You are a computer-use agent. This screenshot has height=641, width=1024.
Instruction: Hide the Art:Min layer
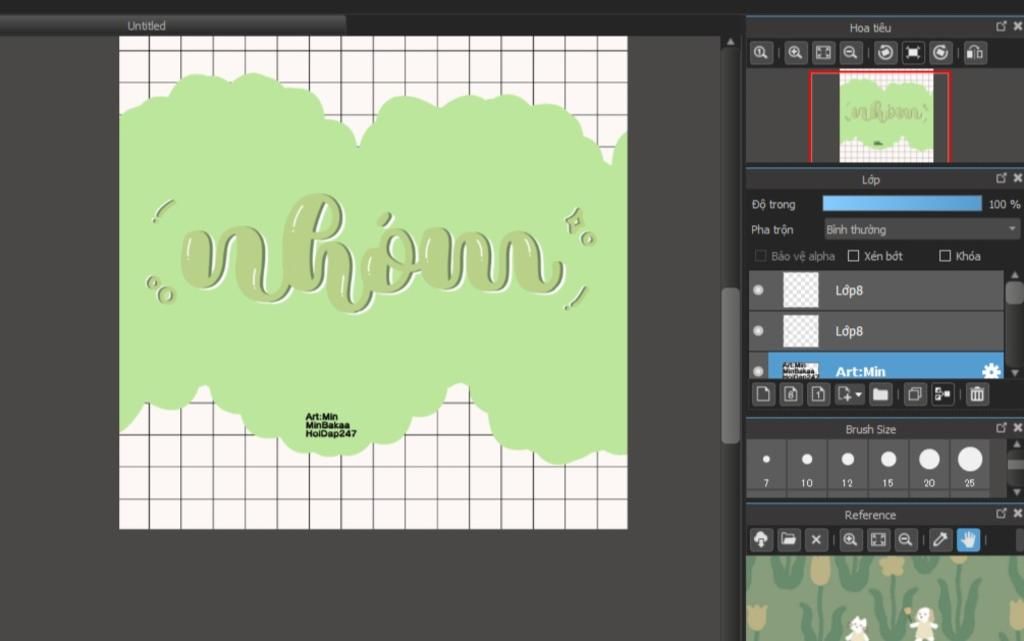point(758,371)
